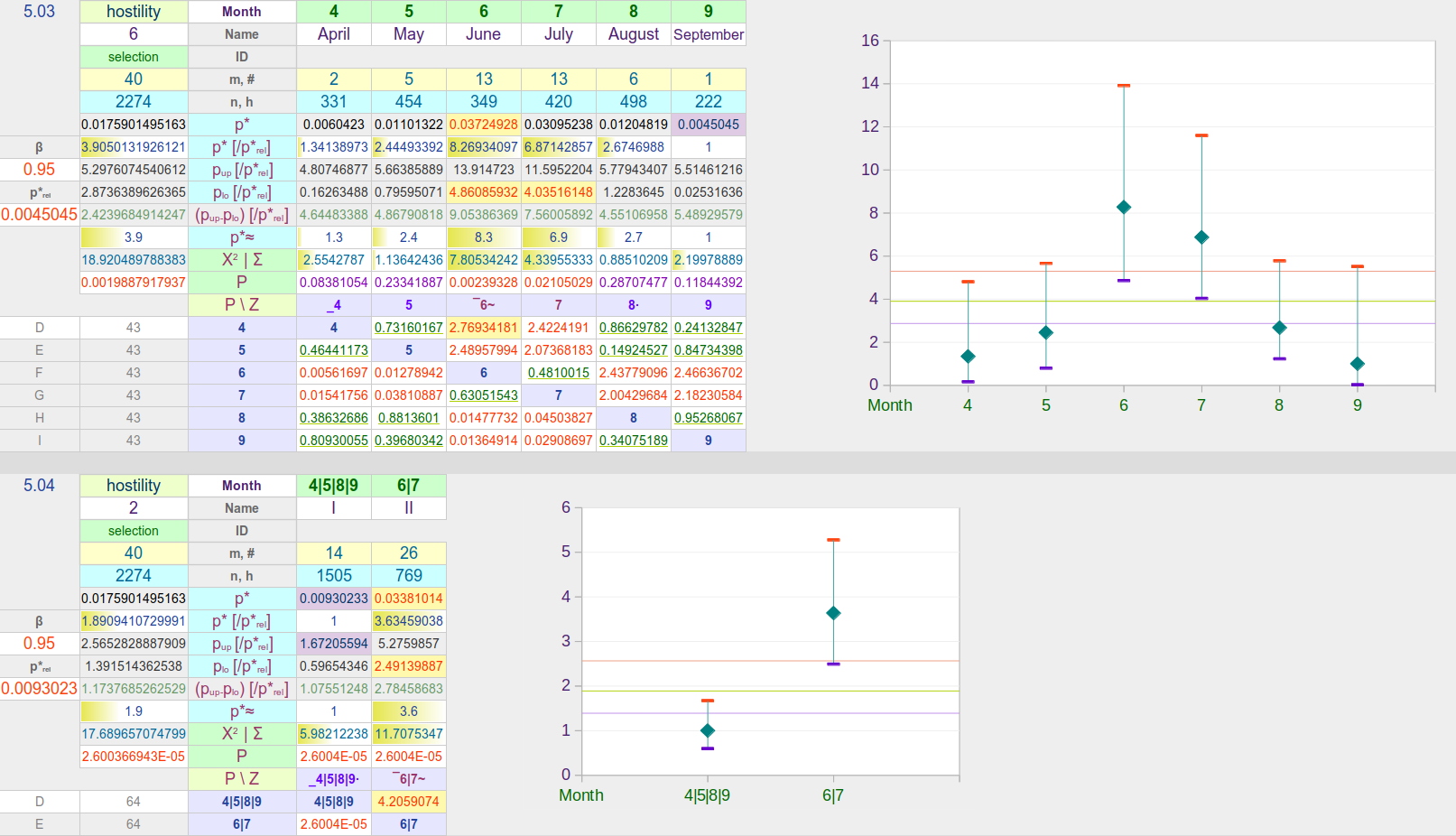Screen dimensions: 1456x836
Task: Click the rounded ratio cell showing 8.3
Action: (x=484, y=237)
